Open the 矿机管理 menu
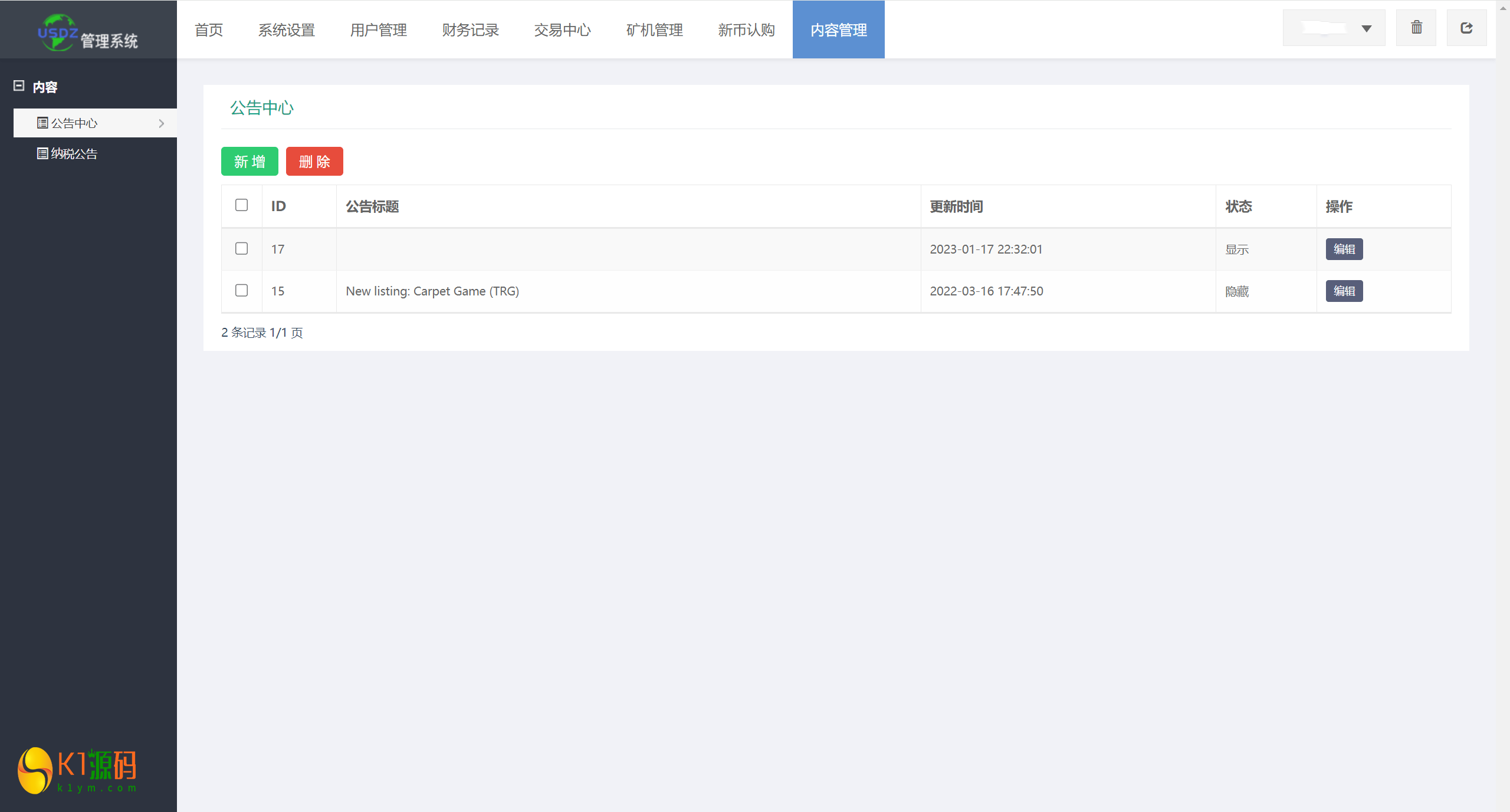Viewport: 1510px width, 812px height. tap(654, 30)
